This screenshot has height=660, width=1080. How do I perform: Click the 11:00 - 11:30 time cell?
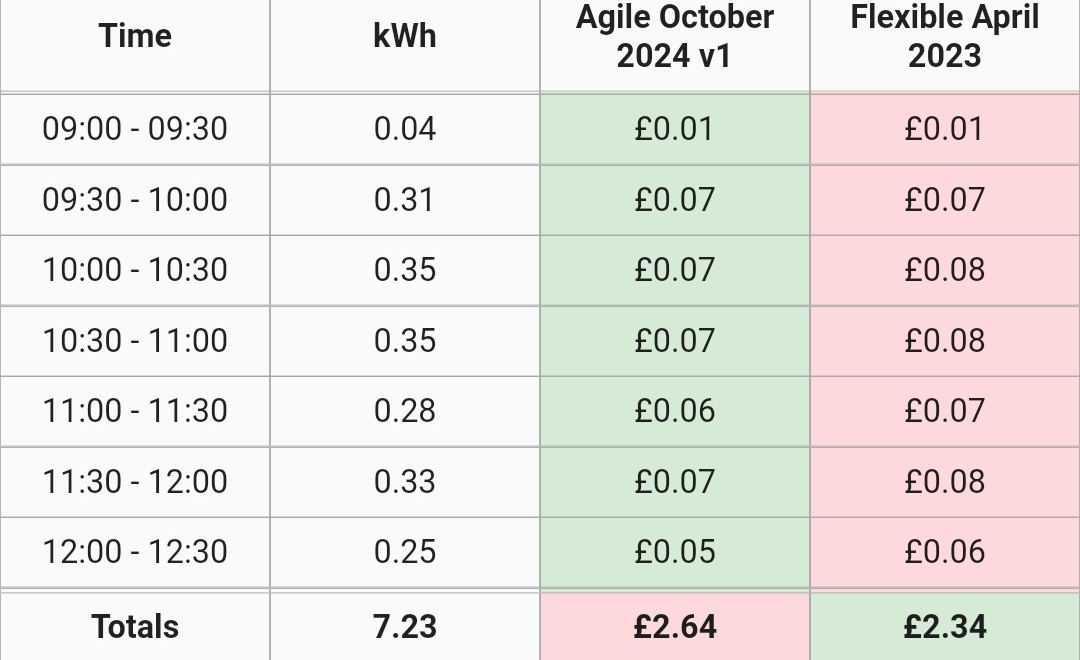pos(135,411)
